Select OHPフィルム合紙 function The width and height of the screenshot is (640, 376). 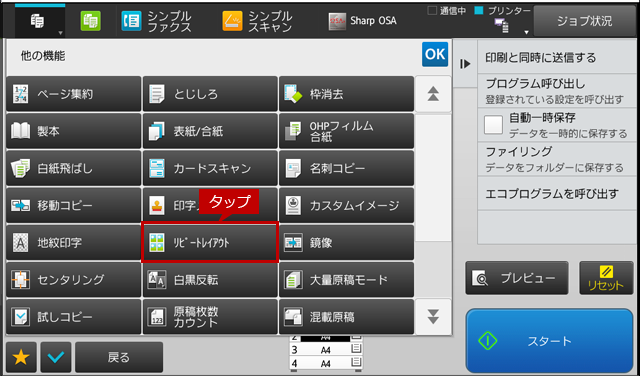[x=347, y=131]
